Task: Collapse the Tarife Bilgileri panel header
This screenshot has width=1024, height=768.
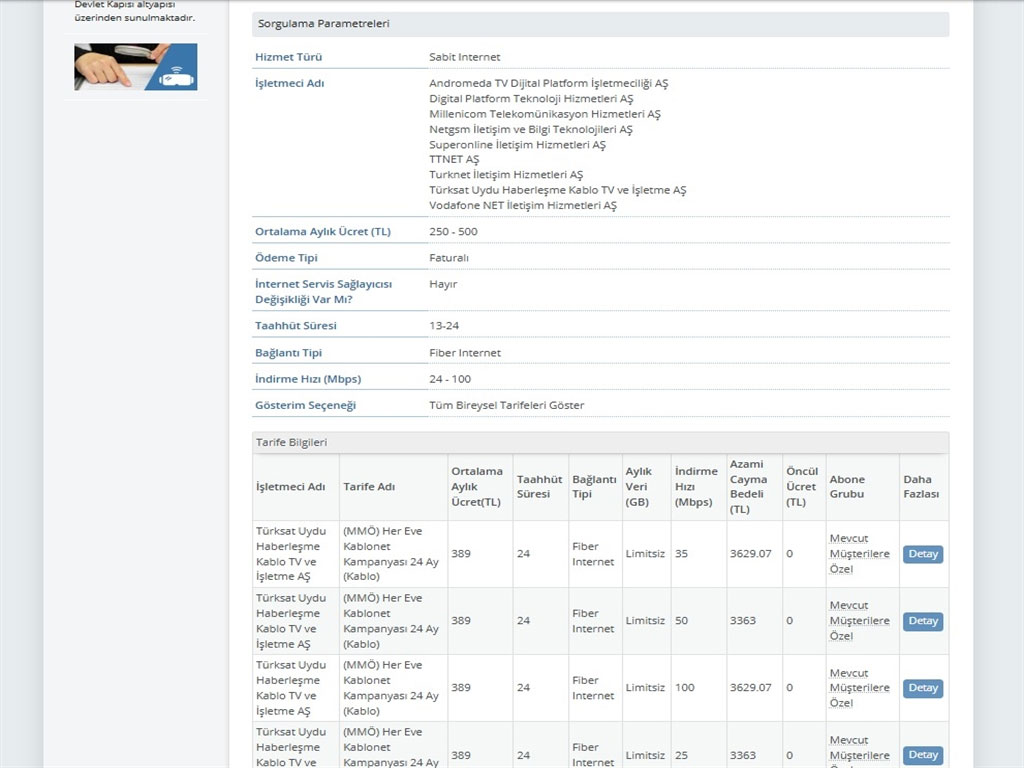Action: tap(600, 442)
